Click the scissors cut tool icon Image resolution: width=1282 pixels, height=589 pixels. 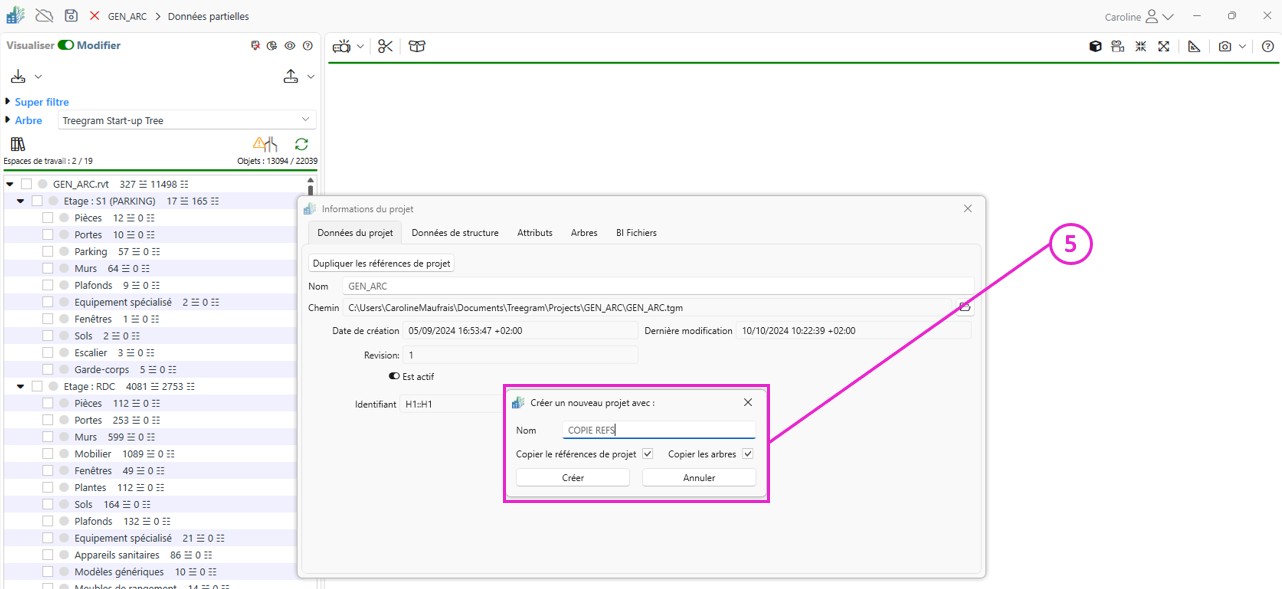(x=385, y=46)
